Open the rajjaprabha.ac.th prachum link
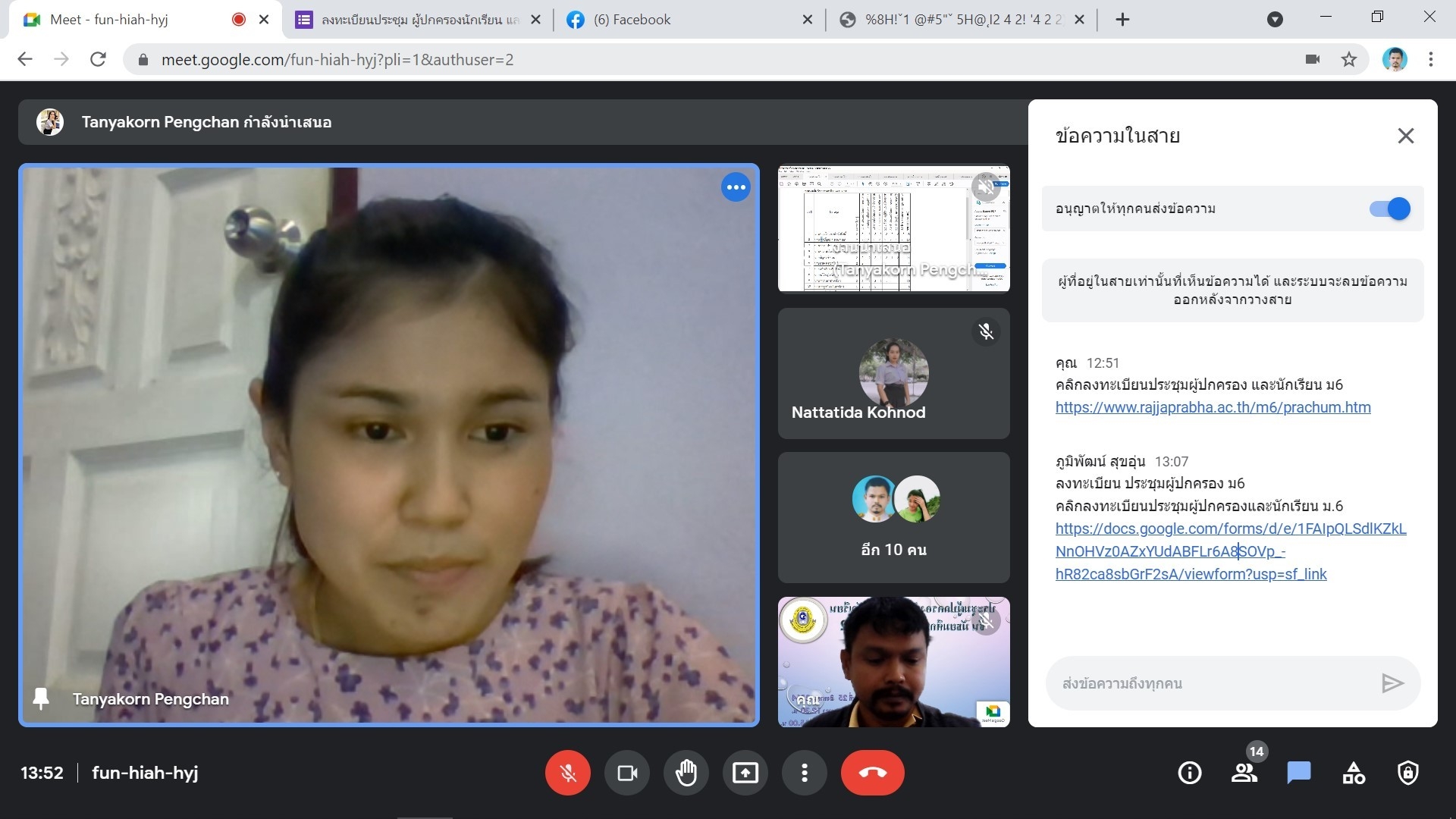The image size is (1456, 819). [1213, 407]
